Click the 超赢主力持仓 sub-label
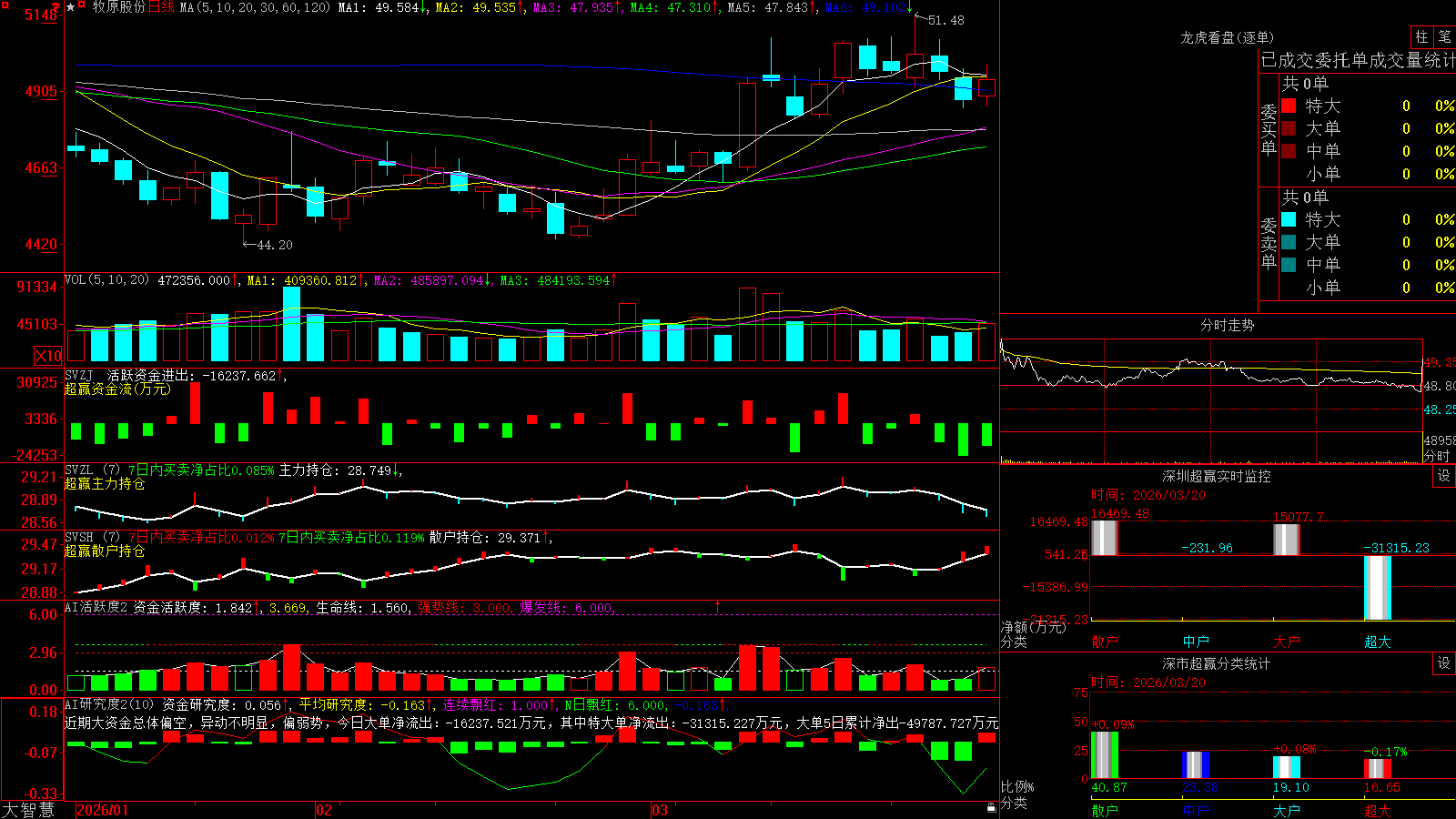Screen dimensions: 1456x819 coord(105,483)
